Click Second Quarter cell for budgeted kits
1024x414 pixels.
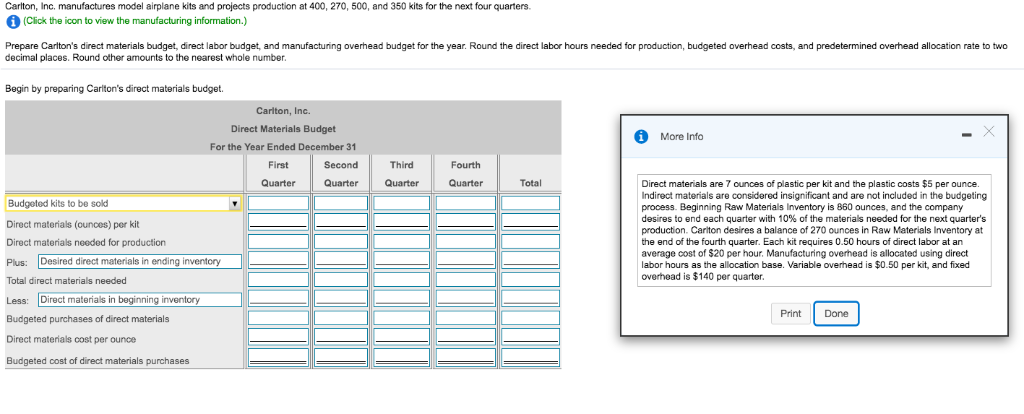(340, 204)
